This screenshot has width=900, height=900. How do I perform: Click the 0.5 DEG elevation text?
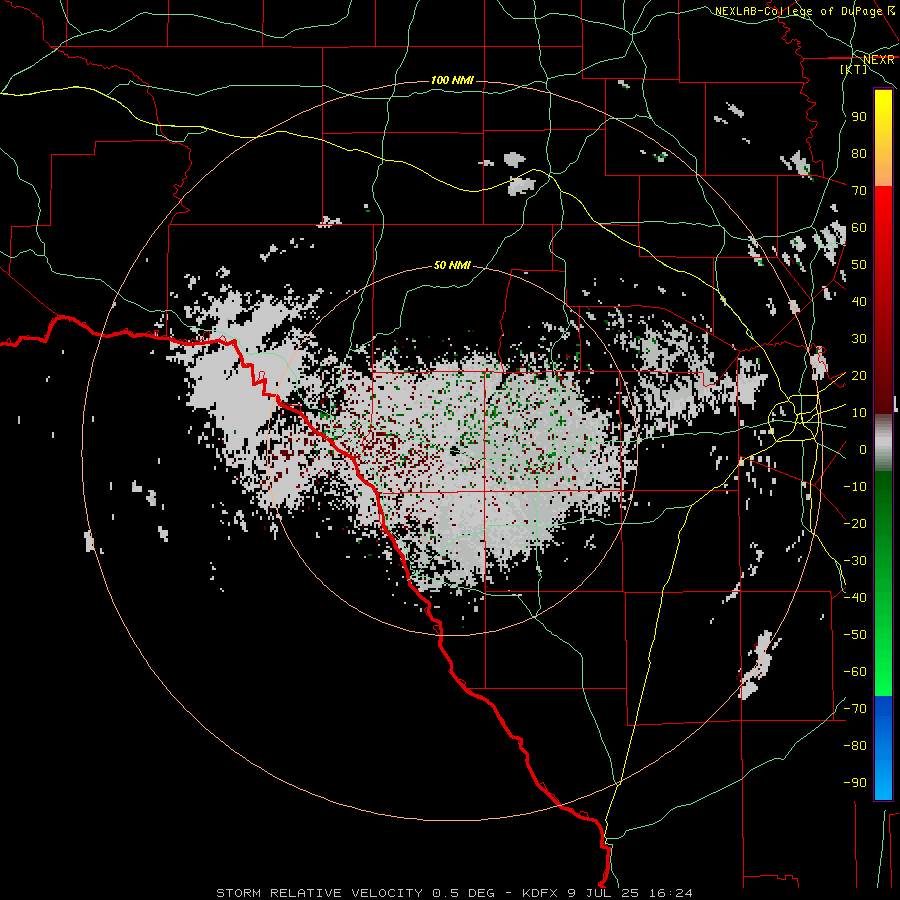tap(463, 893)
